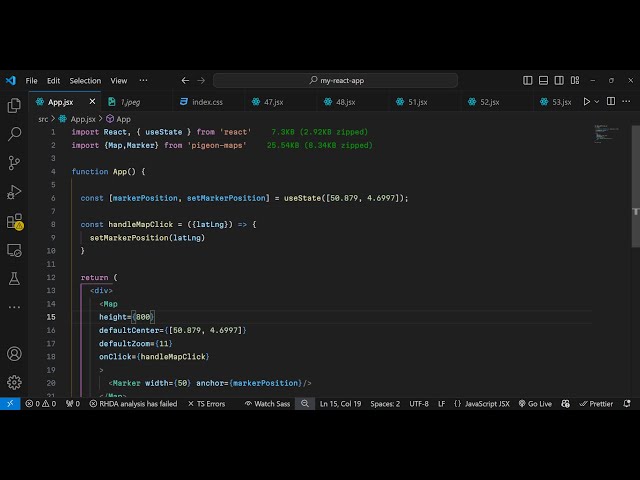The height and width of the screenshot is (480, 640).
Task: Open the Selection menu
Action: pos(85,80)
